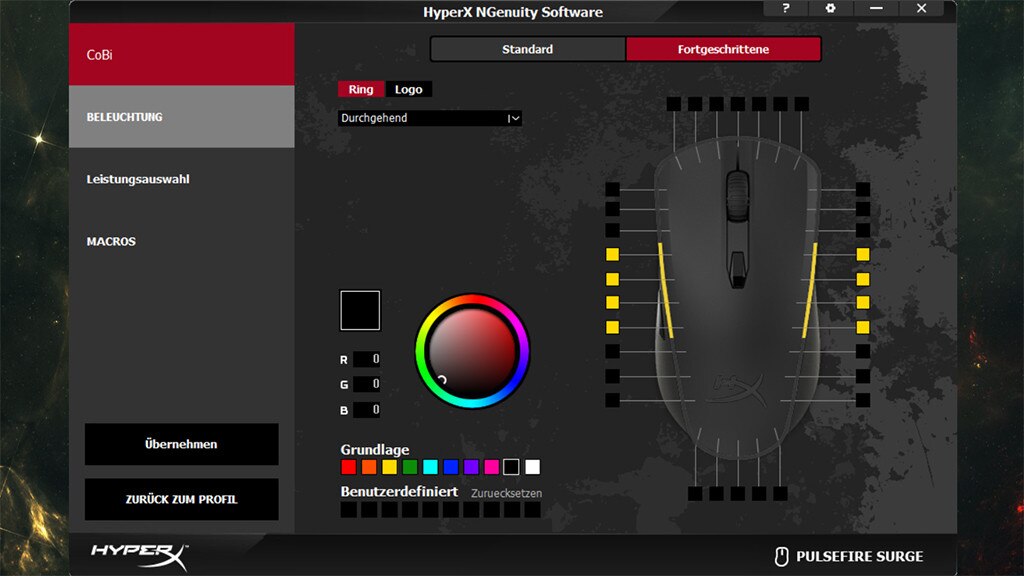Pick a shade inside the color wheel disc
The image size is (1024, 576).
(472, 351)
